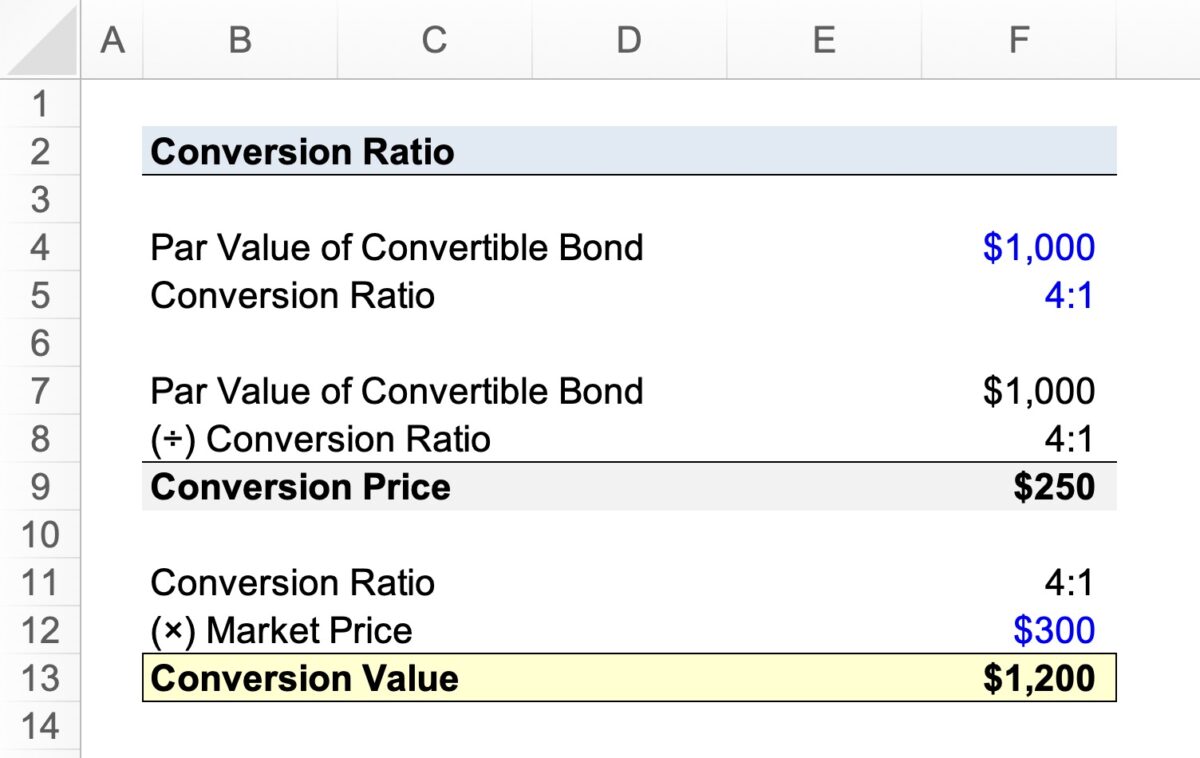This screenshot has width=1200, height=758.
Task: Select empty row 6 header
Action: (x=41, y=343)
